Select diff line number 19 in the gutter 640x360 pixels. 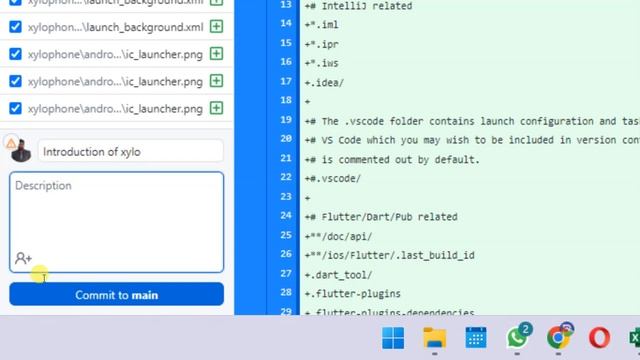[x=286, y=120]
